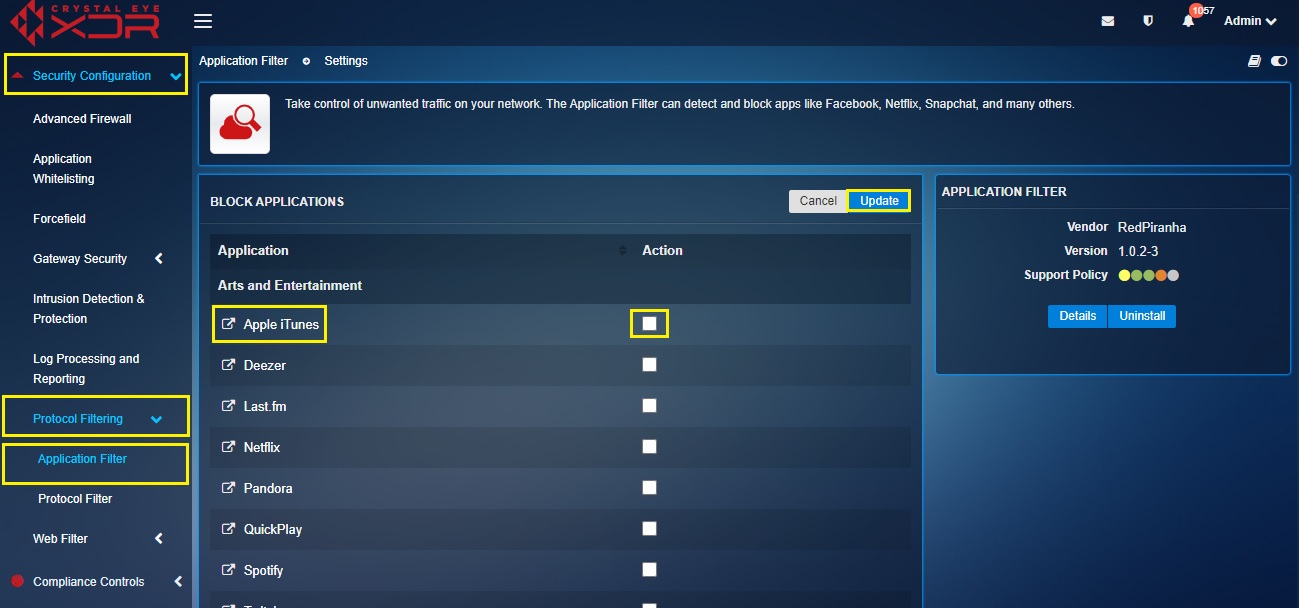Switch to Protocol Filter submenu item
1299x608 pixels.
[x=75, y=499]
